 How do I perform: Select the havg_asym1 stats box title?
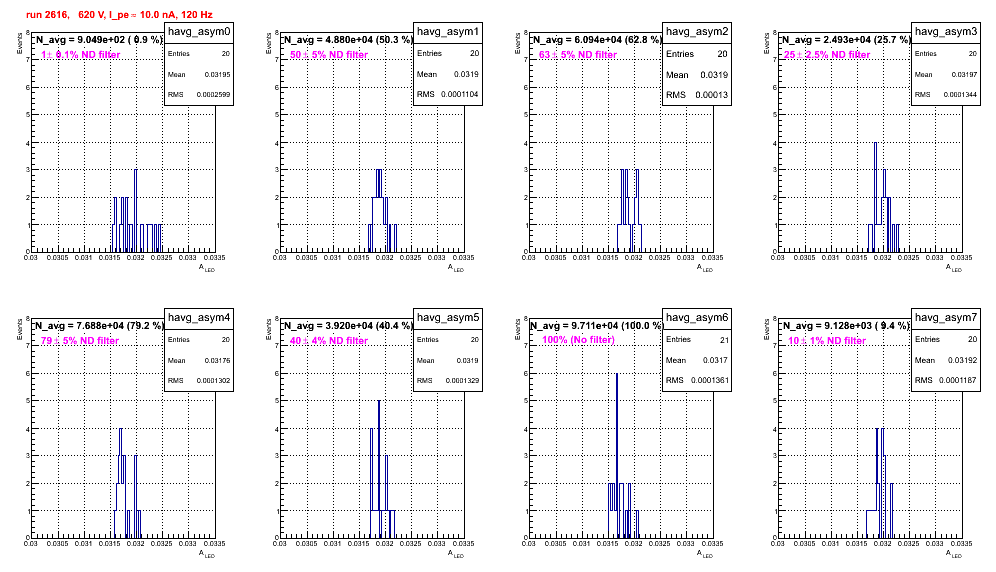click(448, 32)
